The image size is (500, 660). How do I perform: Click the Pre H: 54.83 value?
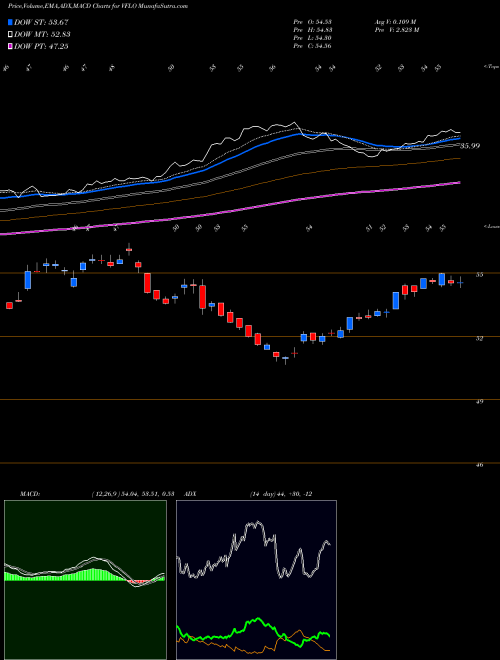[312, 30]
